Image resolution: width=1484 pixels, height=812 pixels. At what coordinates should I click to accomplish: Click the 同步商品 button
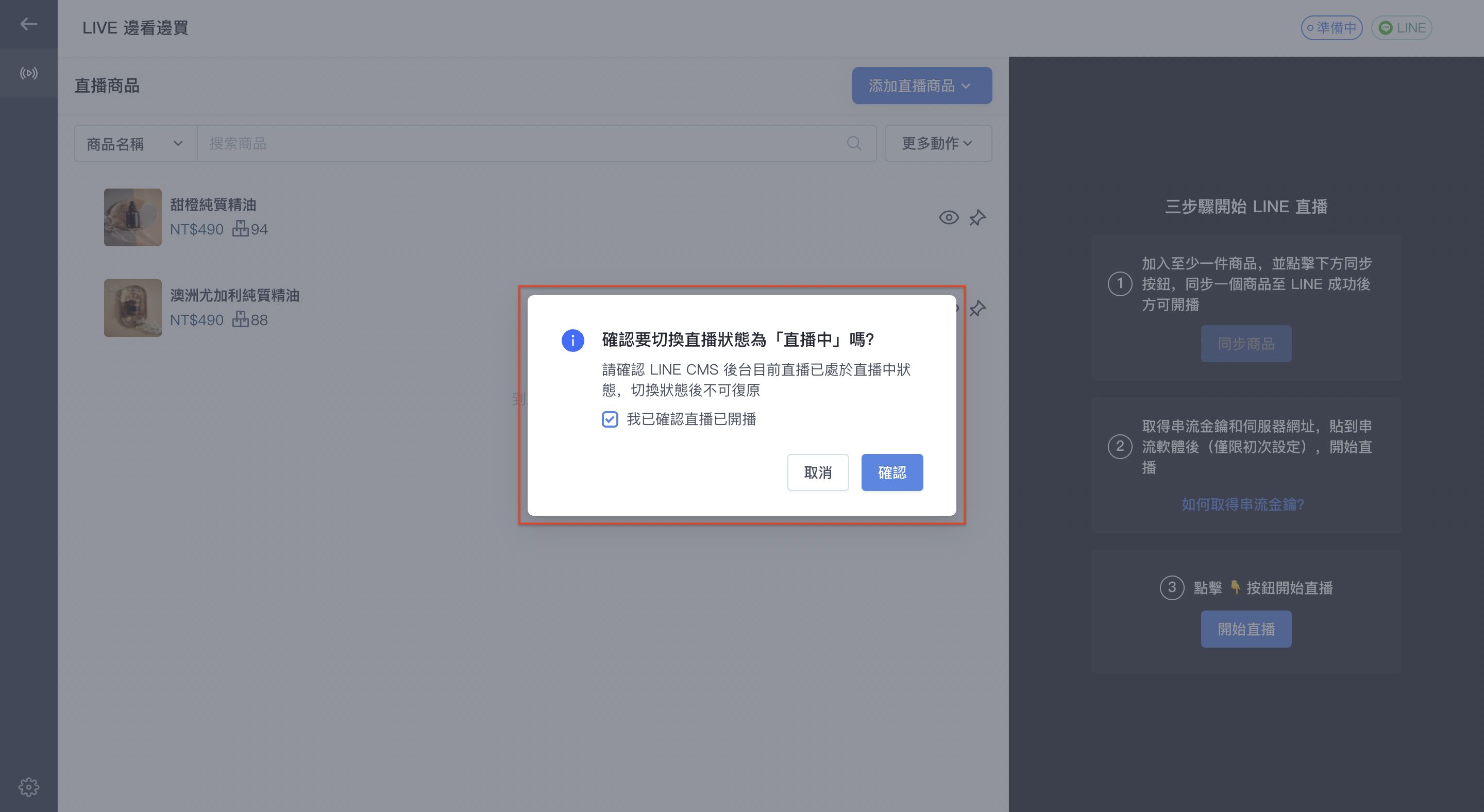(x=1246, y=344)
